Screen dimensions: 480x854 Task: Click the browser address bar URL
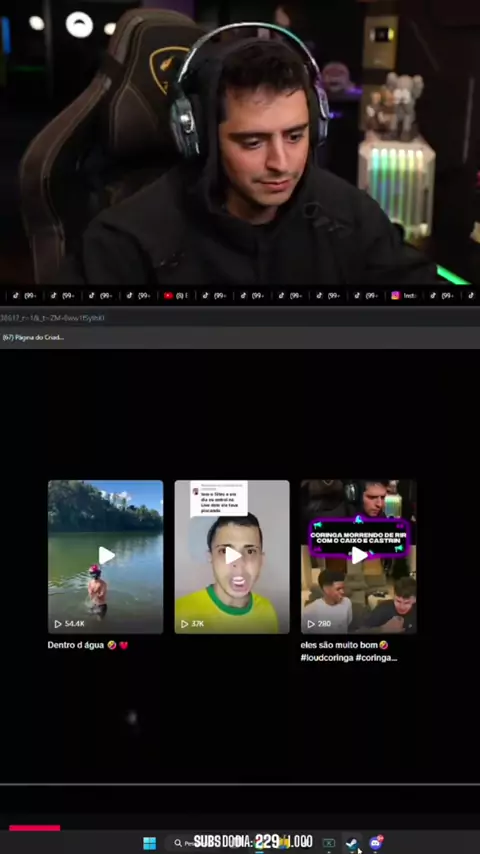pos(52,318)
